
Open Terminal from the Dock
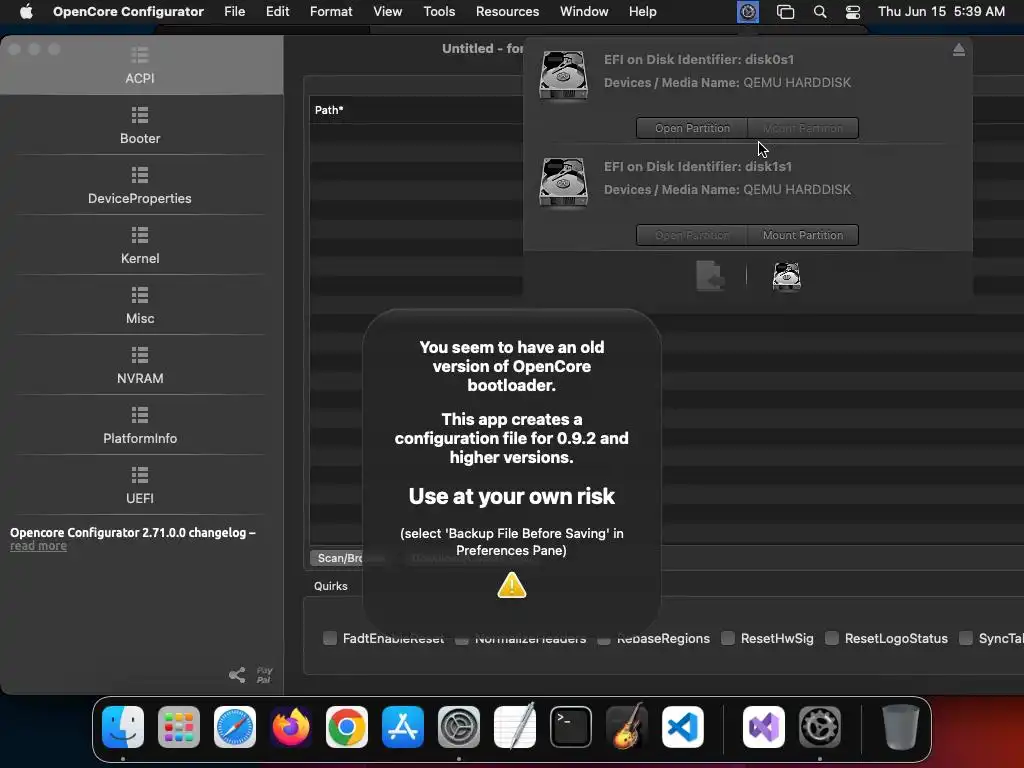pos(571,727)
